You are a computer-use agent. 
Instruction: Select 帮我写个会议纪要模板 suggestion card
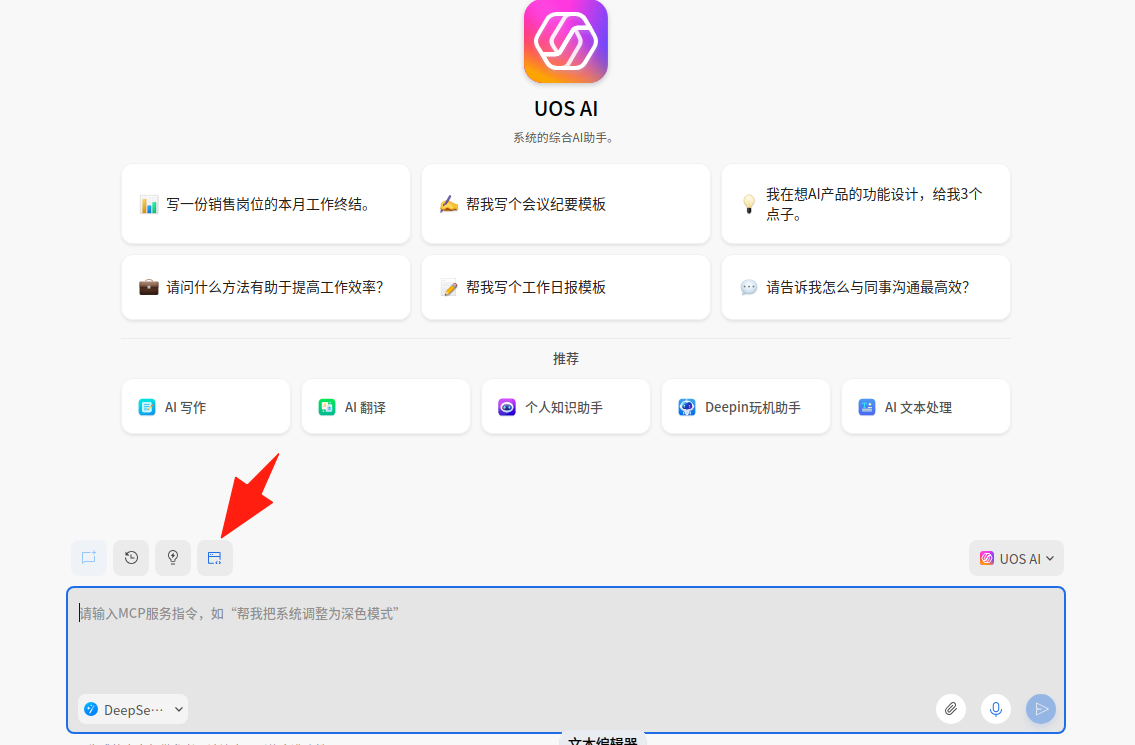tap(566, 204)
